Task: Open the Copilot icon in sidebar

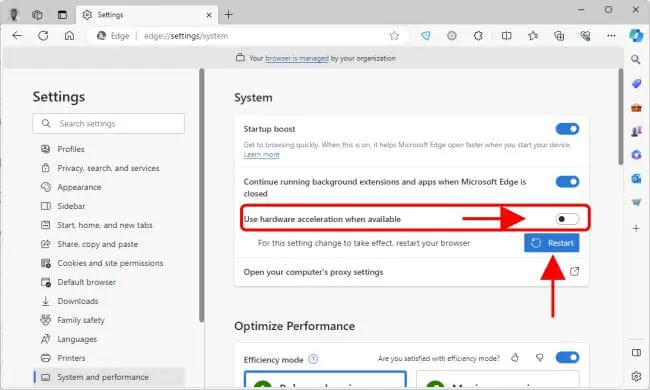Action: point(636,36)
